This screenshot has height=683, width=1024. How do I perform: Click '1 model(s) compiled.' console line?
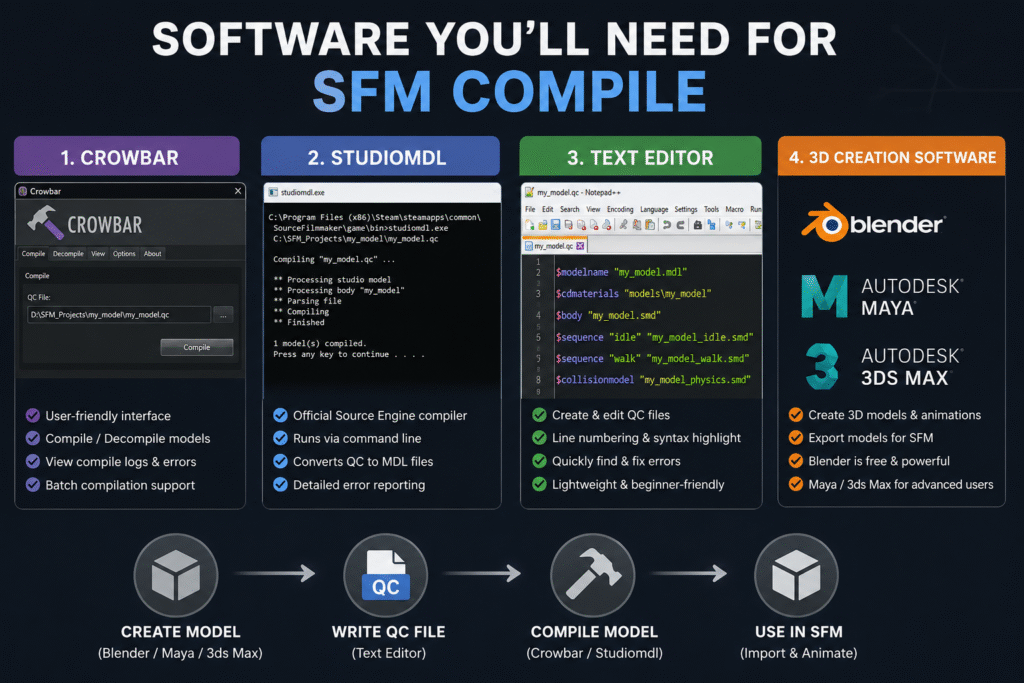click(319, 343)
